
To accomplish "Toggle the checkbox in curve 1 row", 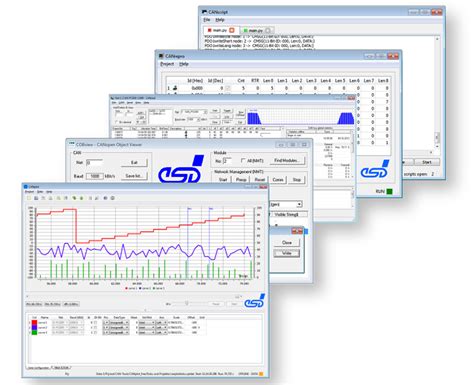I will (x=95, y=323).
